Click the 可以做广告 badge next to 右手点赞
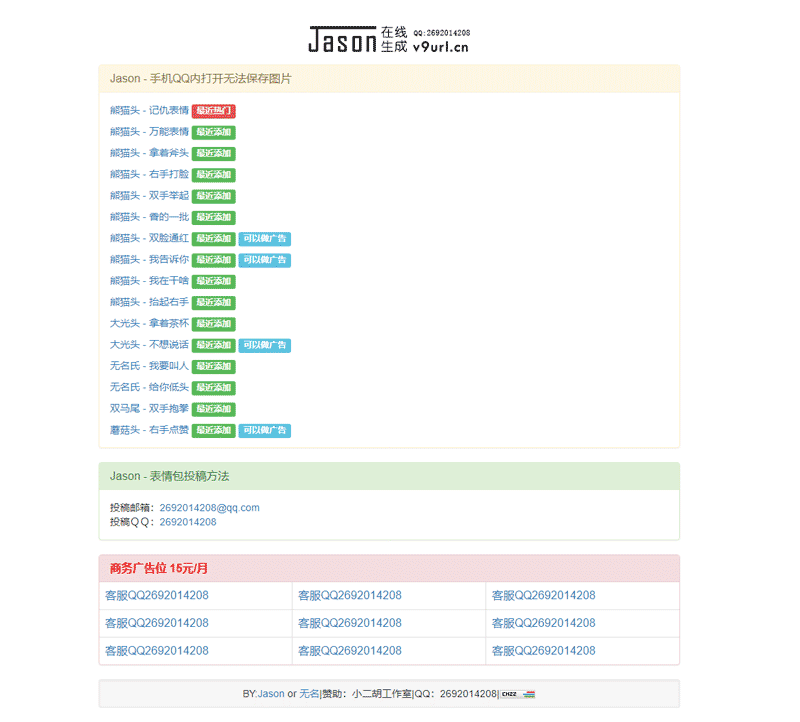Viewport: 800px width, 722px height. (266, 430)
